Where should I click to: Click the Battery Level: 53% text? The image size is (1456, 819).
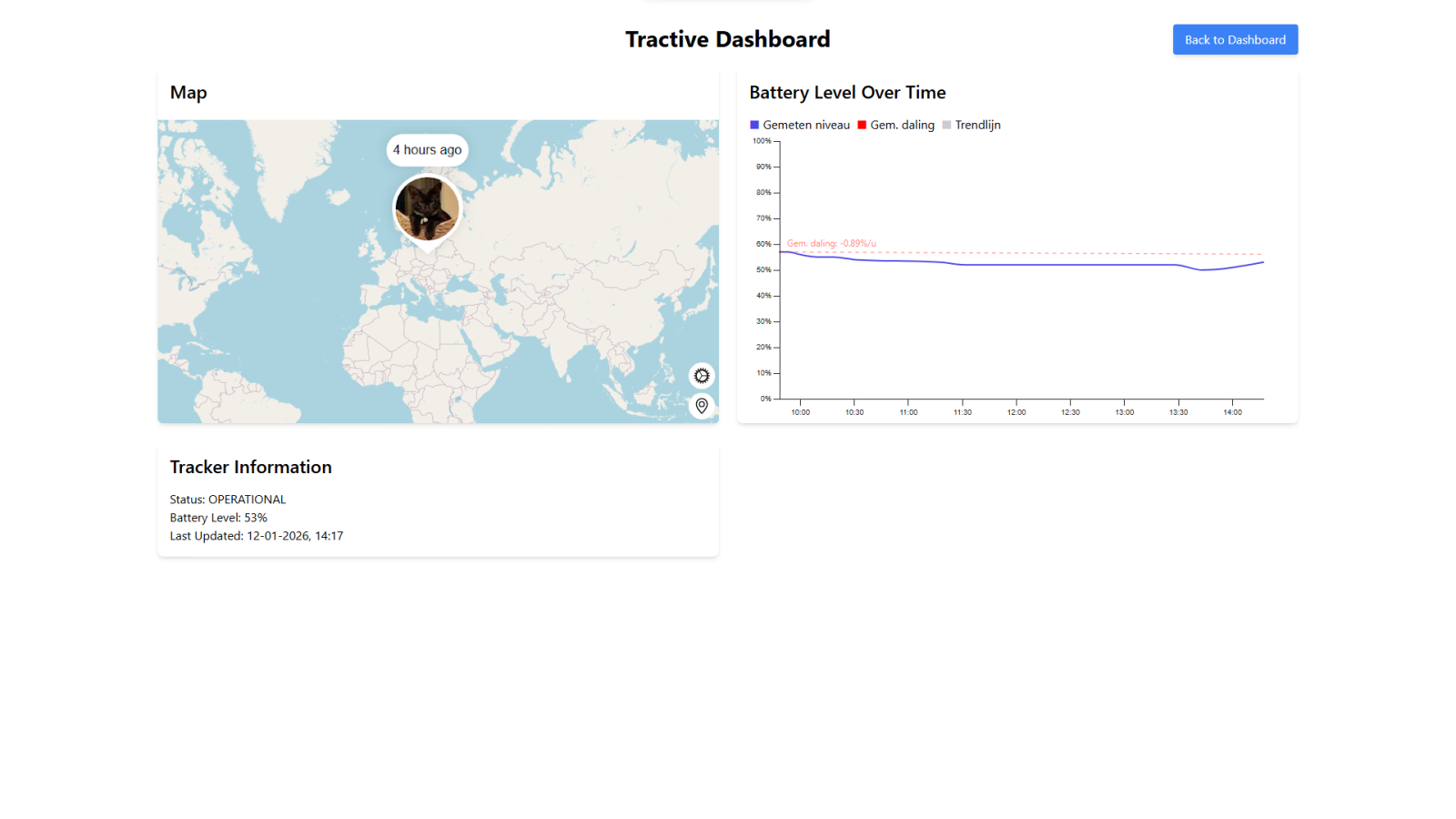pyautogui.click(x=217, y=517)
